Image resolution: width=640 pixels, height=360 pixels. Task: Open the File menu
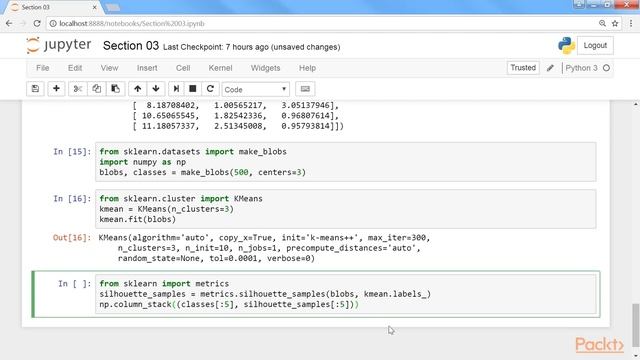pos(42,68)
